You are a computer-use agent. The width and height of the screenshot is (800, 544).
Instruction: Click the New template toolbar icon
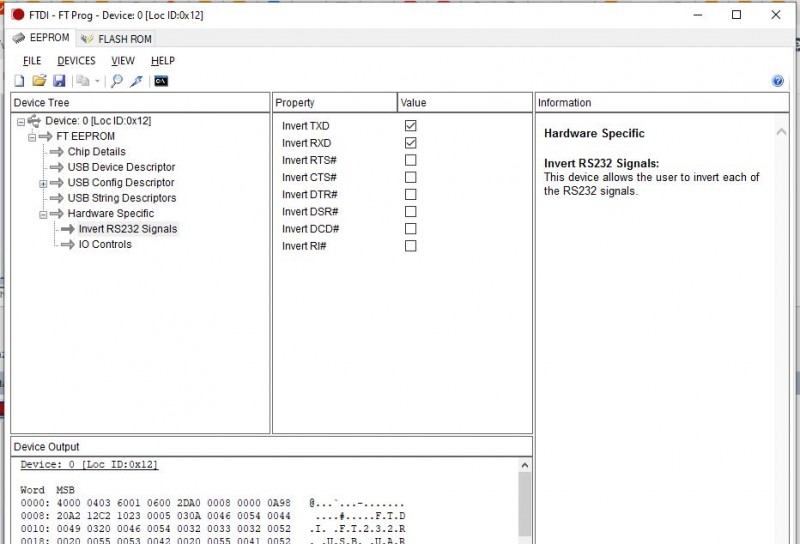click(x=19, y=81)
